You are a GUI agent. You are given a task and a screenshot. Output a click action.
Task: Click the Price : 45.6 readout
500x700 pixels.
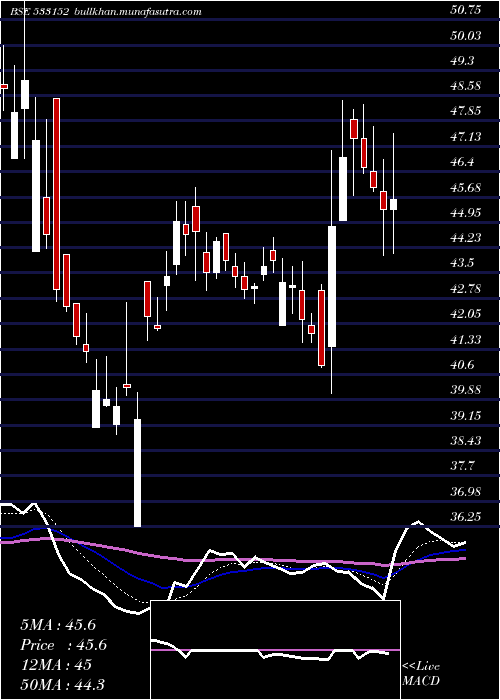[63, 645]
